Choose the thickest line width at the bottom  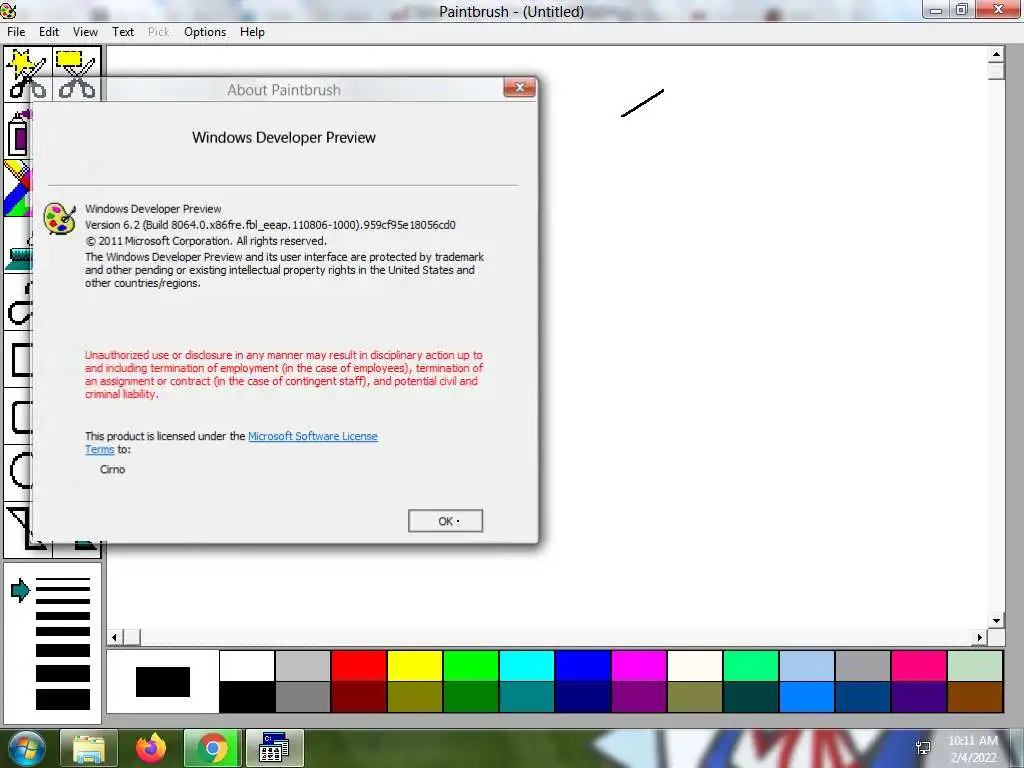tap(63, 699)
